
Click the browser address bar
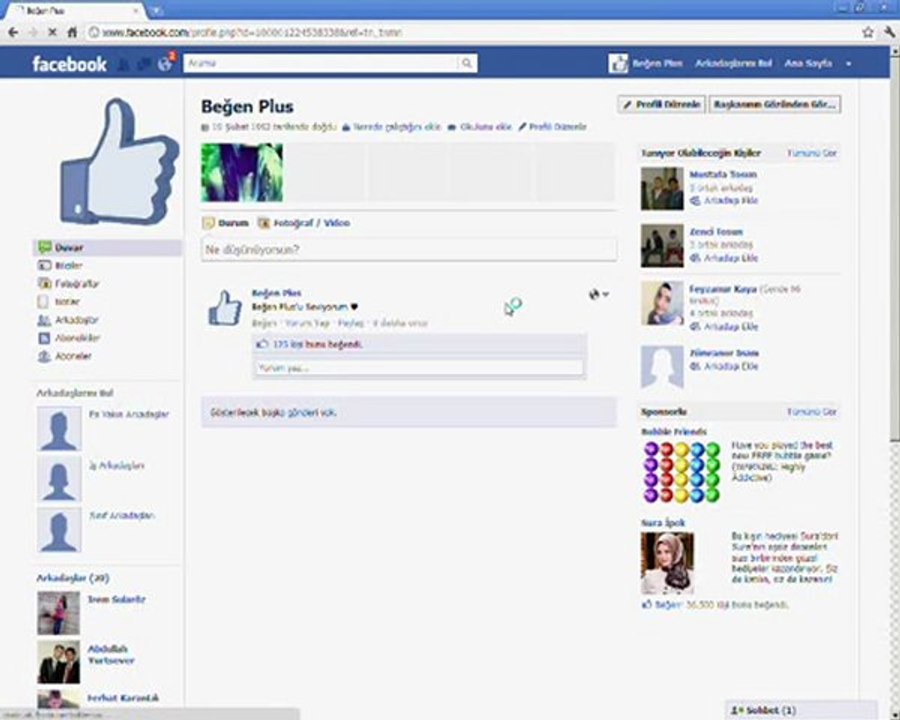(471, 32)
